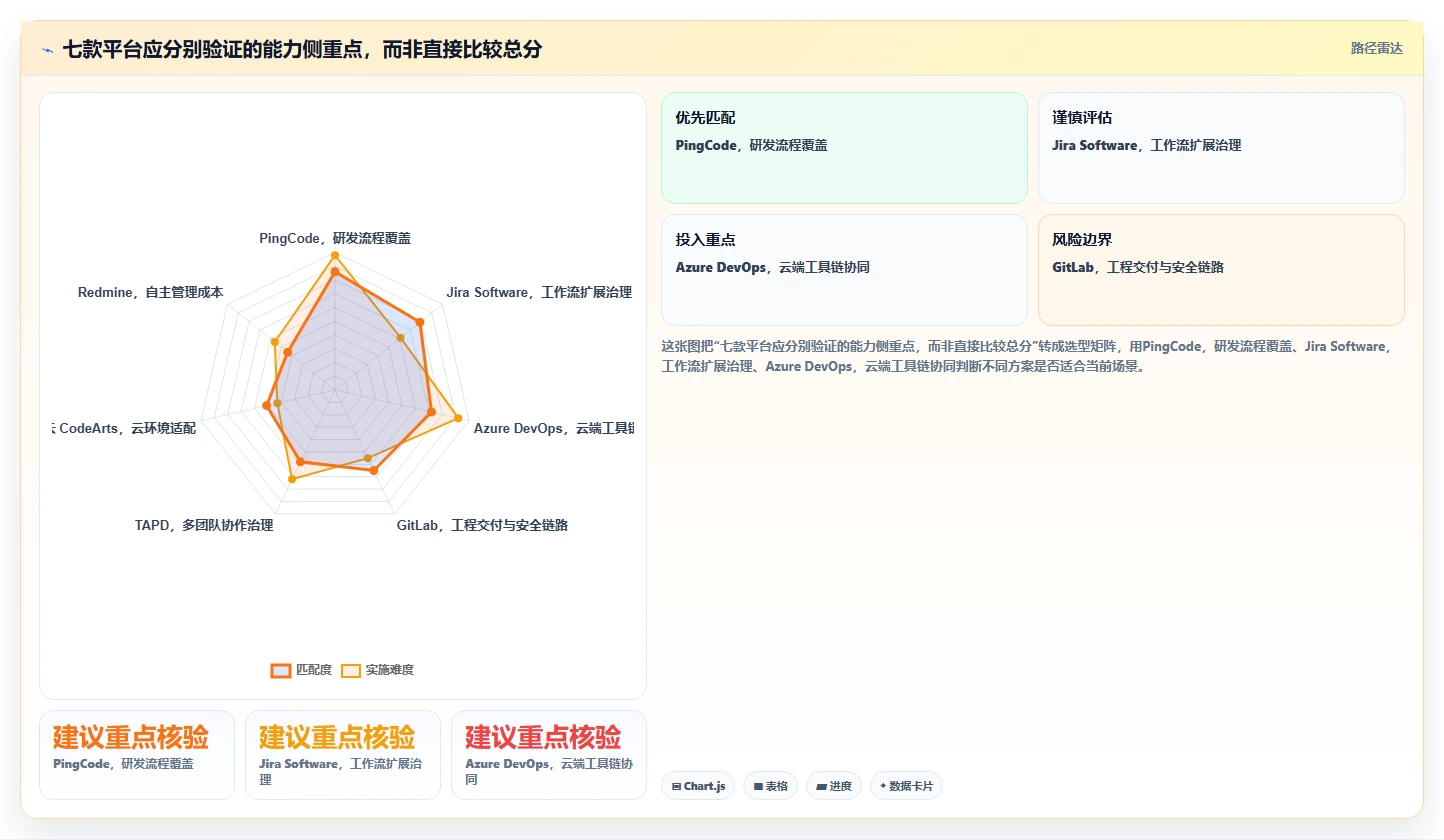The height and width of the screenshot is (840, 1444).
Task: Click the radar label PingCode，研发流程覆盖
Action: click(335, 238)
